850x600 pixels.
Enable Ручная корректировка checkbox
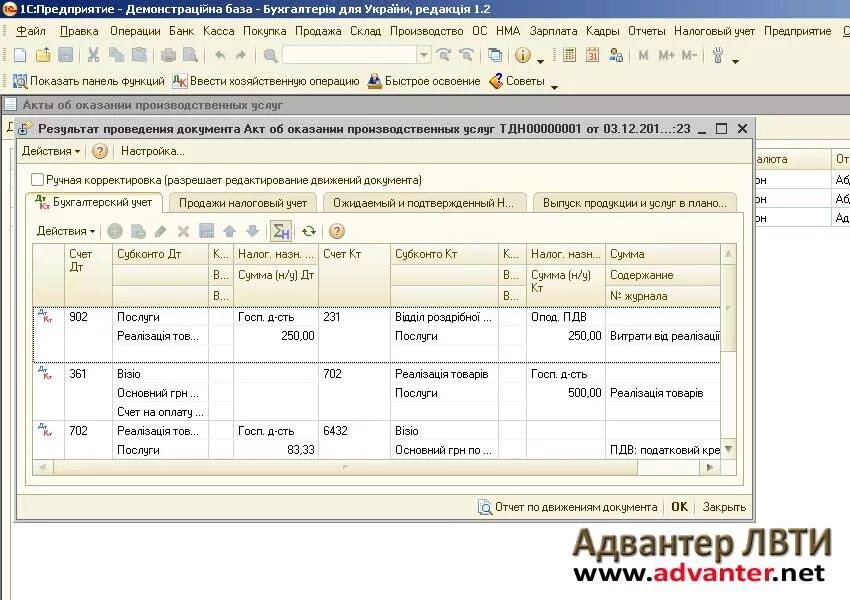click(37, 179)
